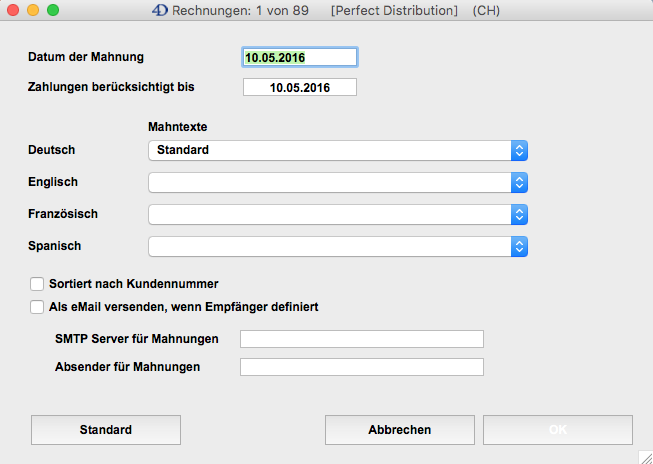
Task: Expand the Französisch Mahntexte dropdown
Action: tap(337, 214)
